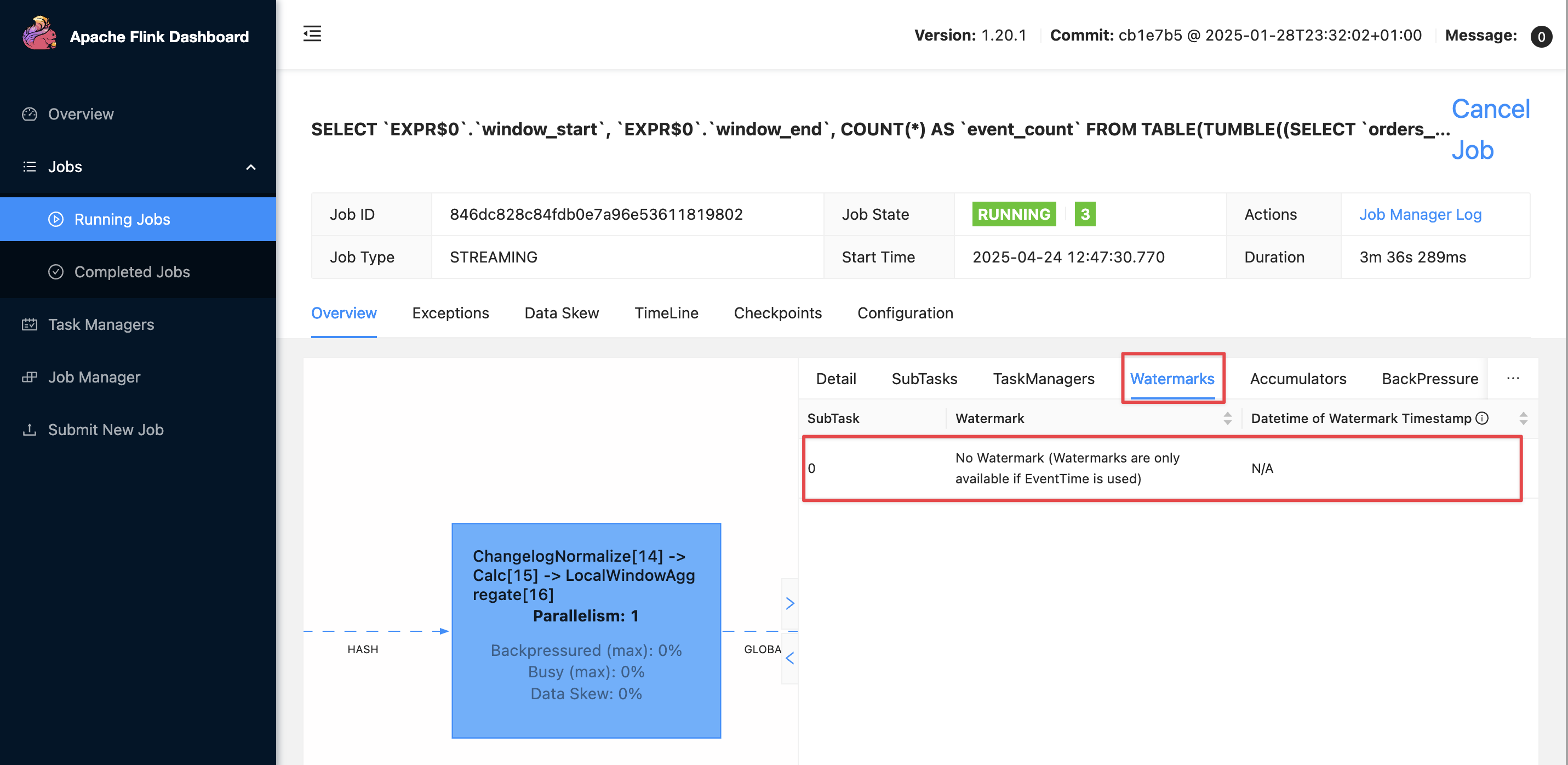Go to the Job Manager section

pos(94,377)
